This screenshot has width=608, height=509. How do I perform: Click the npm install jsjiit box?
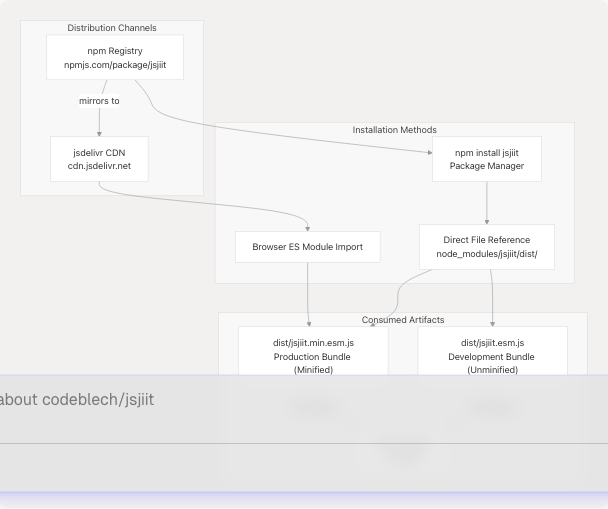[486, 159]
